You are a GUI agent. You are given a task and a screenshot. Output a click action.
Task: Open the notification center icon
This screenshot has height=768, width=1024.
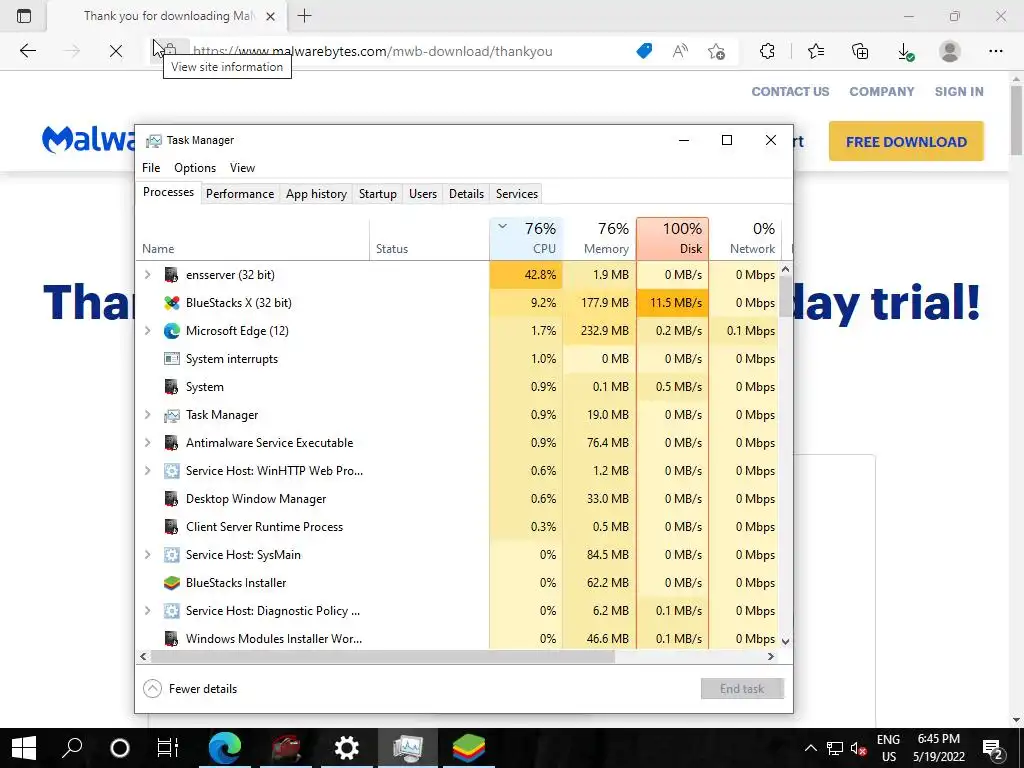pos(993,748)
